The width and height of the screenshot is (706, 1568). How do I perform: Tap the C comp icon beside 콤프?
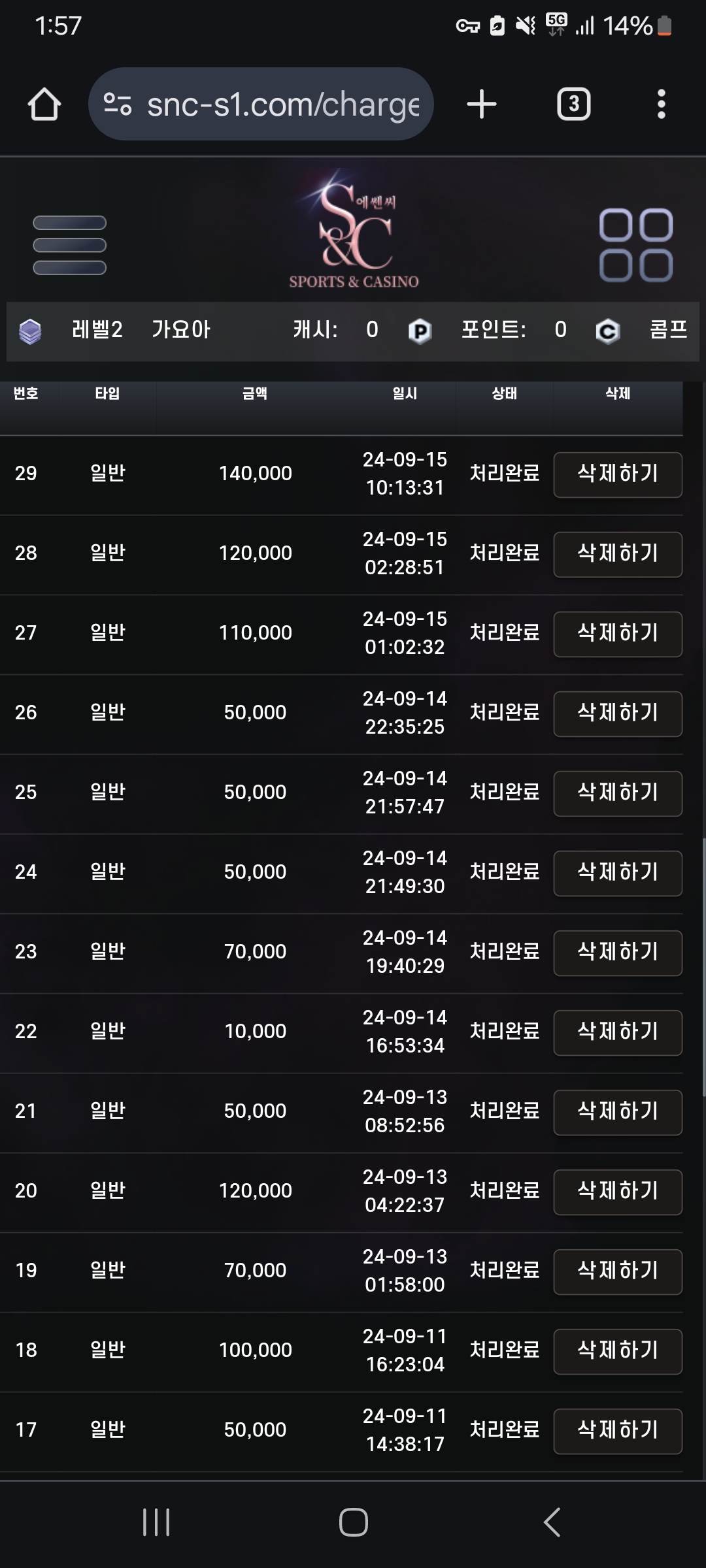coord(608,331)
